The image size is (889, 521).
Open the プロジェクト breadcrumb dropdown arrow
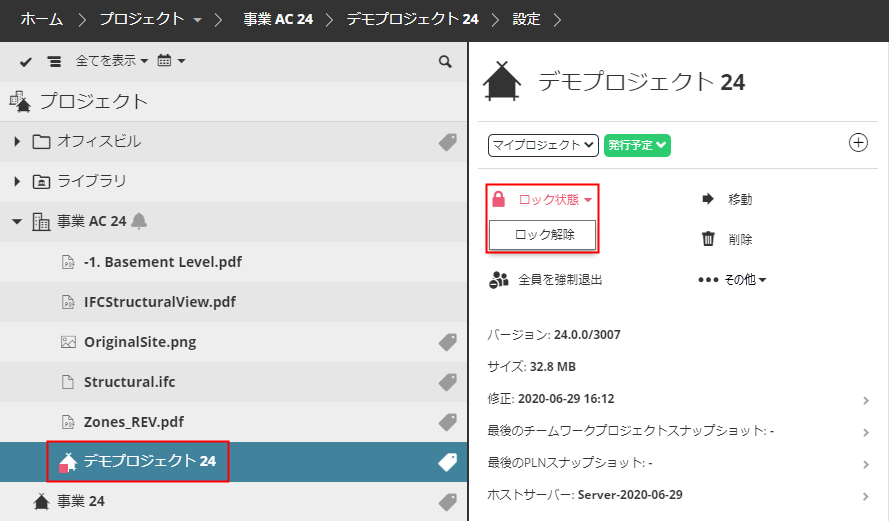coord(197,20)
